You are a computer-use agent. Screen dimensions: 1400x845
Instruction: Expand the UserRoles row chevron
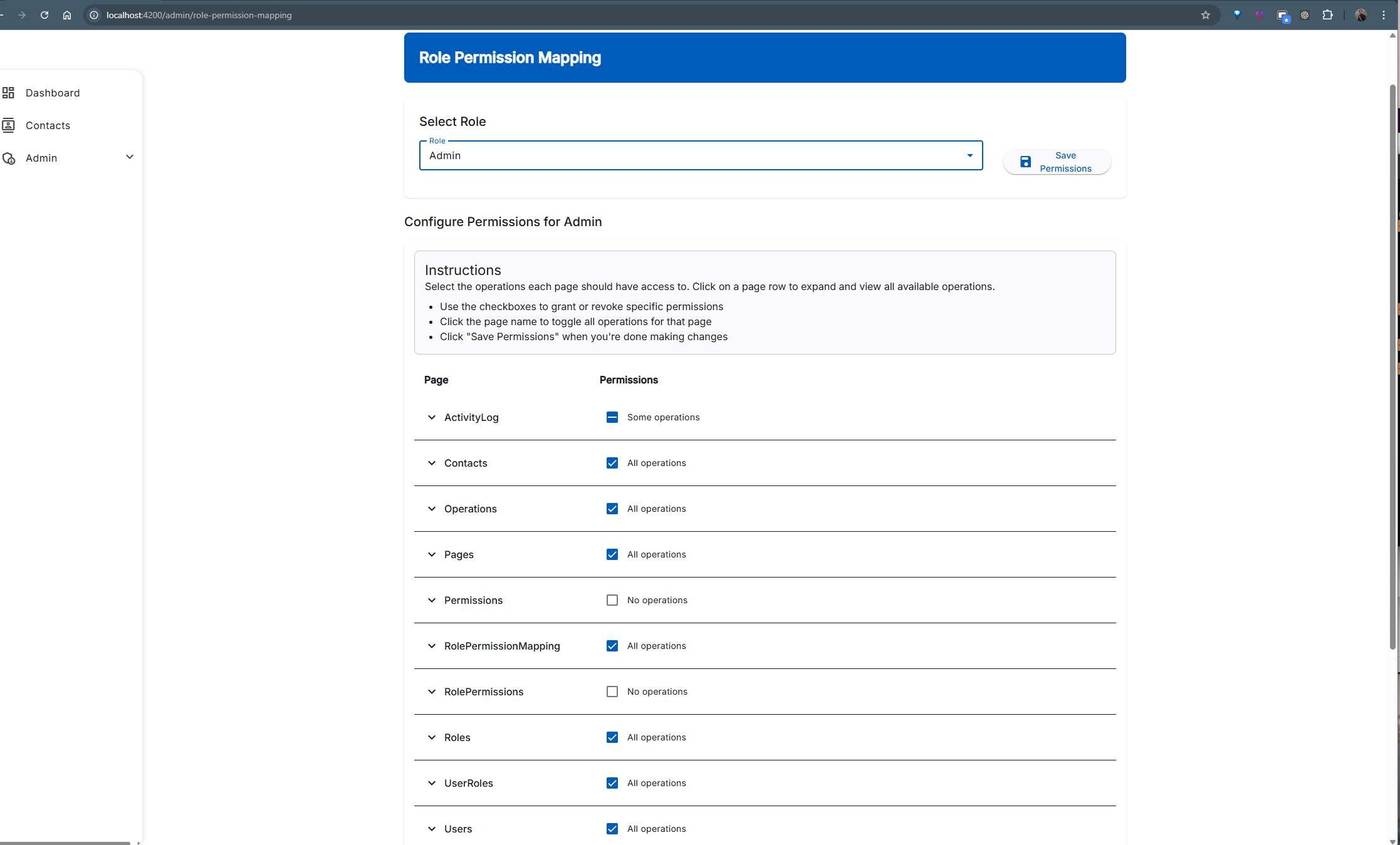[432, 783]
